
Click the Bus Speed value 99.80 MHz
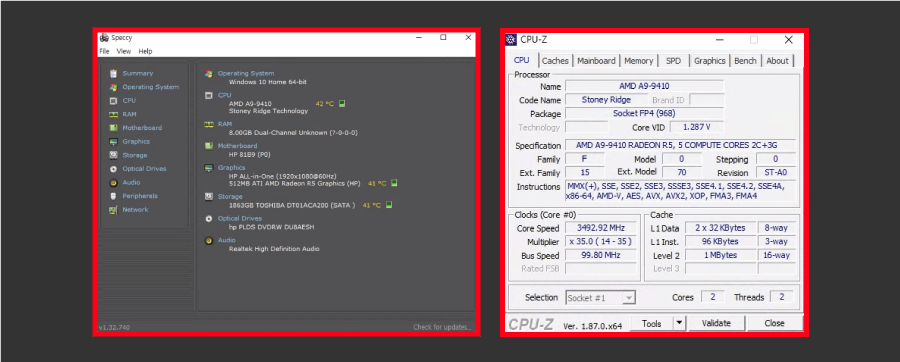tap(600, 256)
